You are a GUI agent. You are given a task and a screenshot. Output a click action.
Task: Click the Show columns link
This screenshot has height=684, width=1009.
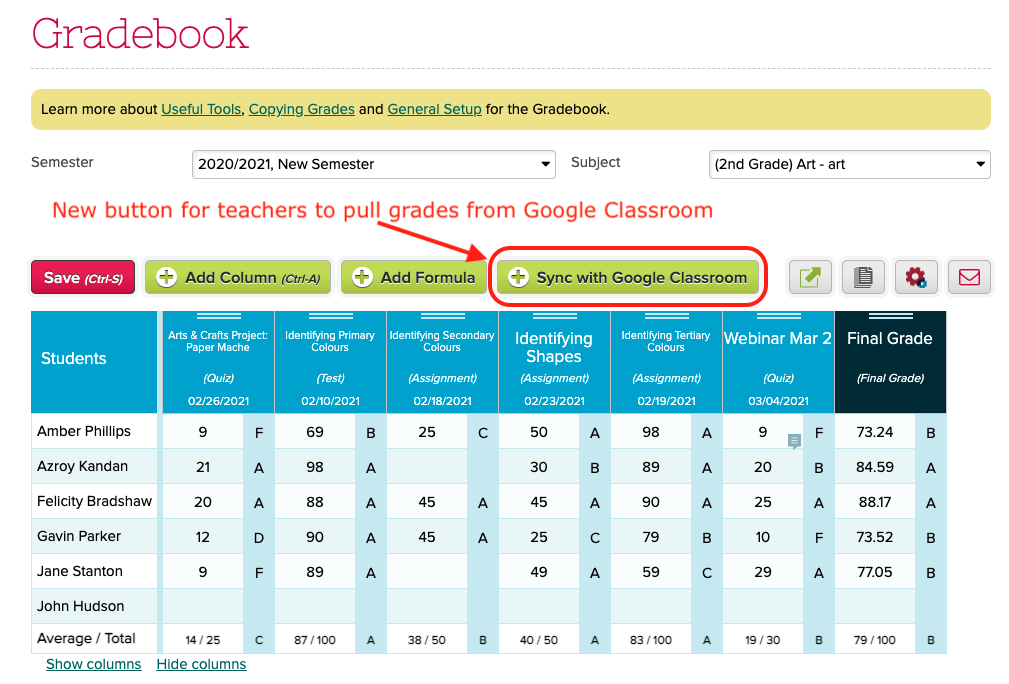[93, 664]
